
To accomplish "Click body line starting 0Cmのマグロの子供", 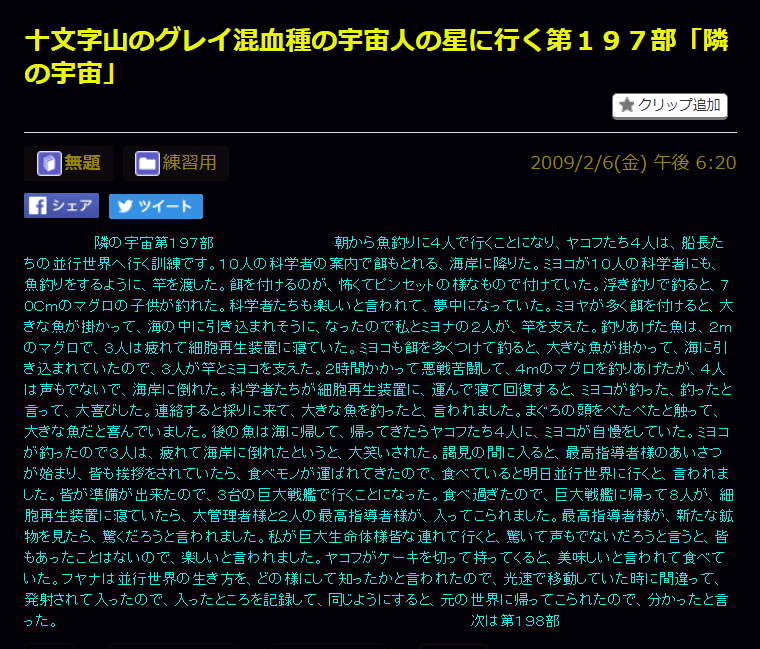I will (x=380, y=306).
